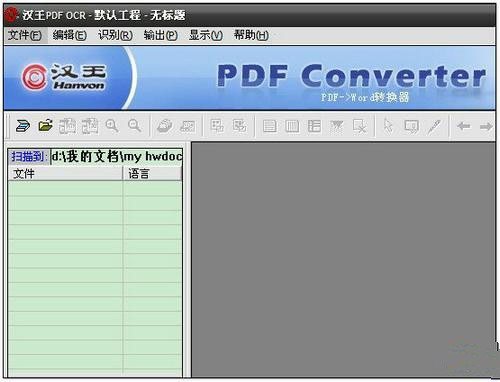500x382 pixels.
Task: Zoom out with the minus magnifier icon
Action: pos(135,126)
